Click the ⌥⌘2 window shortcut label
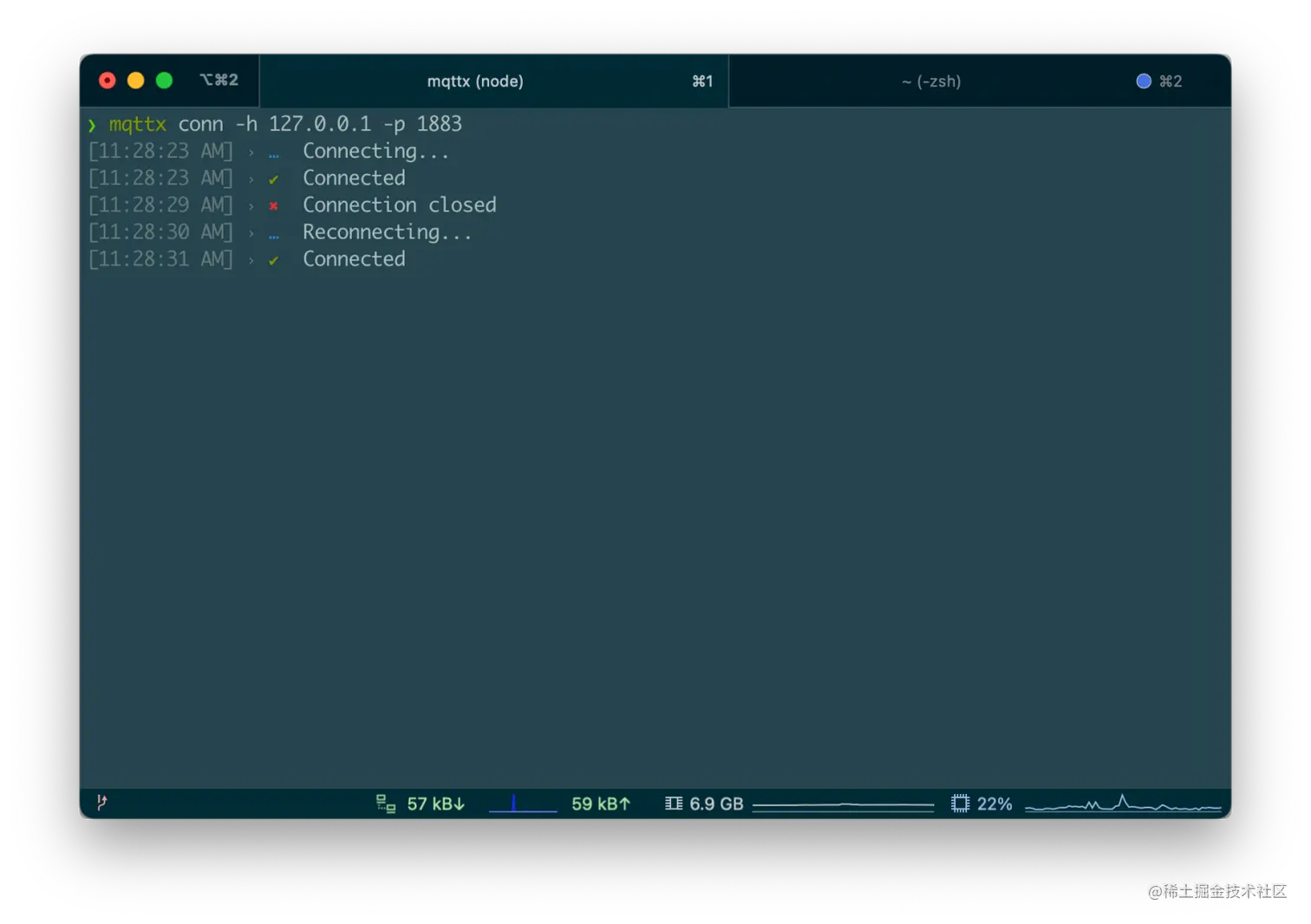The height and width of the screenshot is (924, 1311). [218, 80]
